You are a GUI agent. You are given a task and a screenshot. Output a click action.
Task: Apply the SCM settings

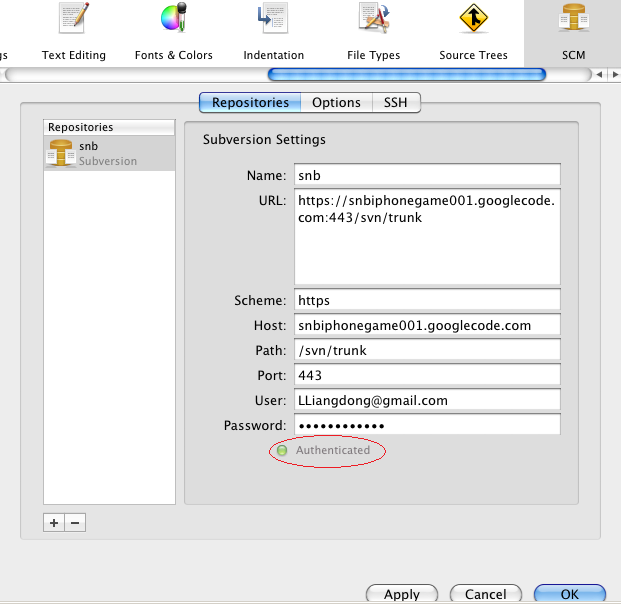[x=402, y=594]
